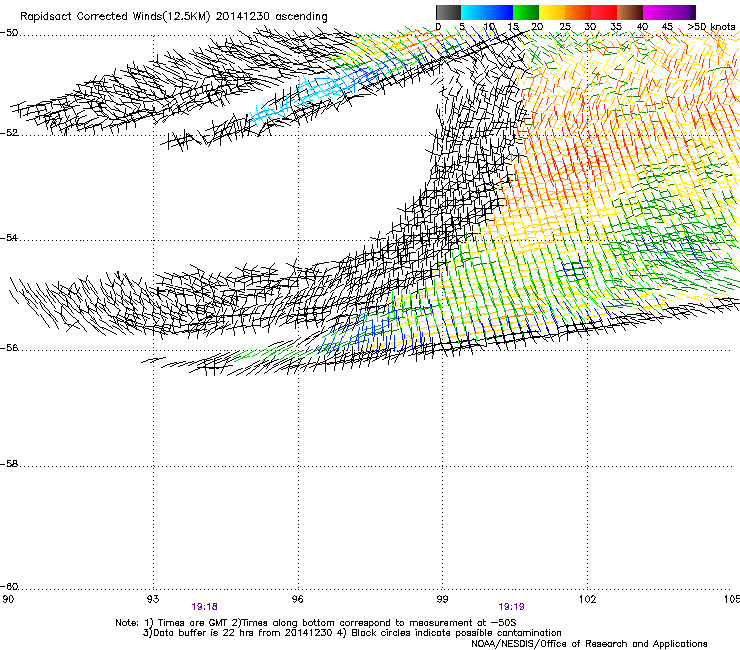This screenshot has width=740, height=650.
Task: Click the latitude label '-54'
Action: point(9,237)
